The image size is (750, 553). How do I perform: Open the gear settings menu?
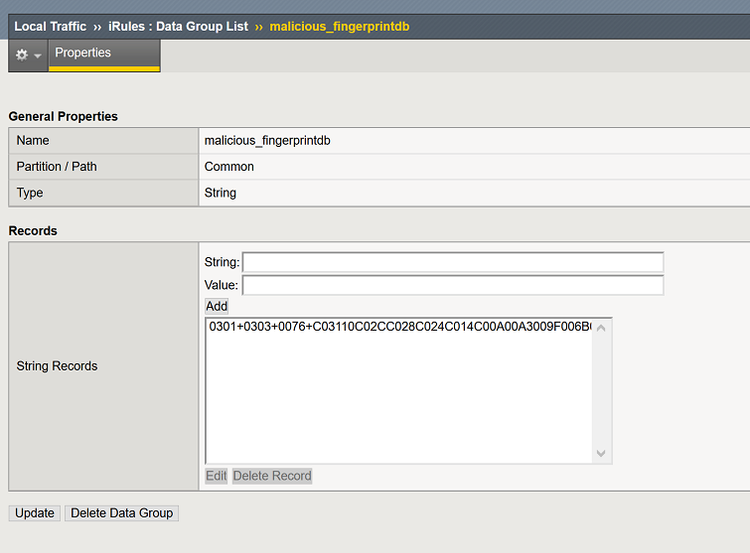coord(21,55)
